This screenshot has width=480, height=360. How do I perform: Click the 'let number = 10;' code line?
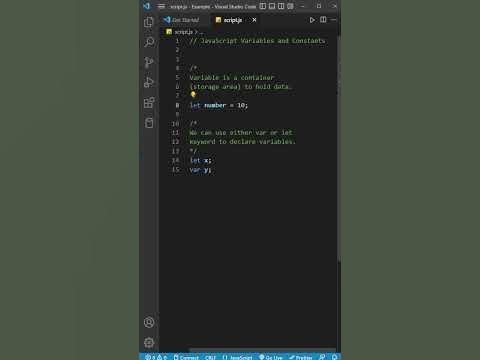(219, 105)
